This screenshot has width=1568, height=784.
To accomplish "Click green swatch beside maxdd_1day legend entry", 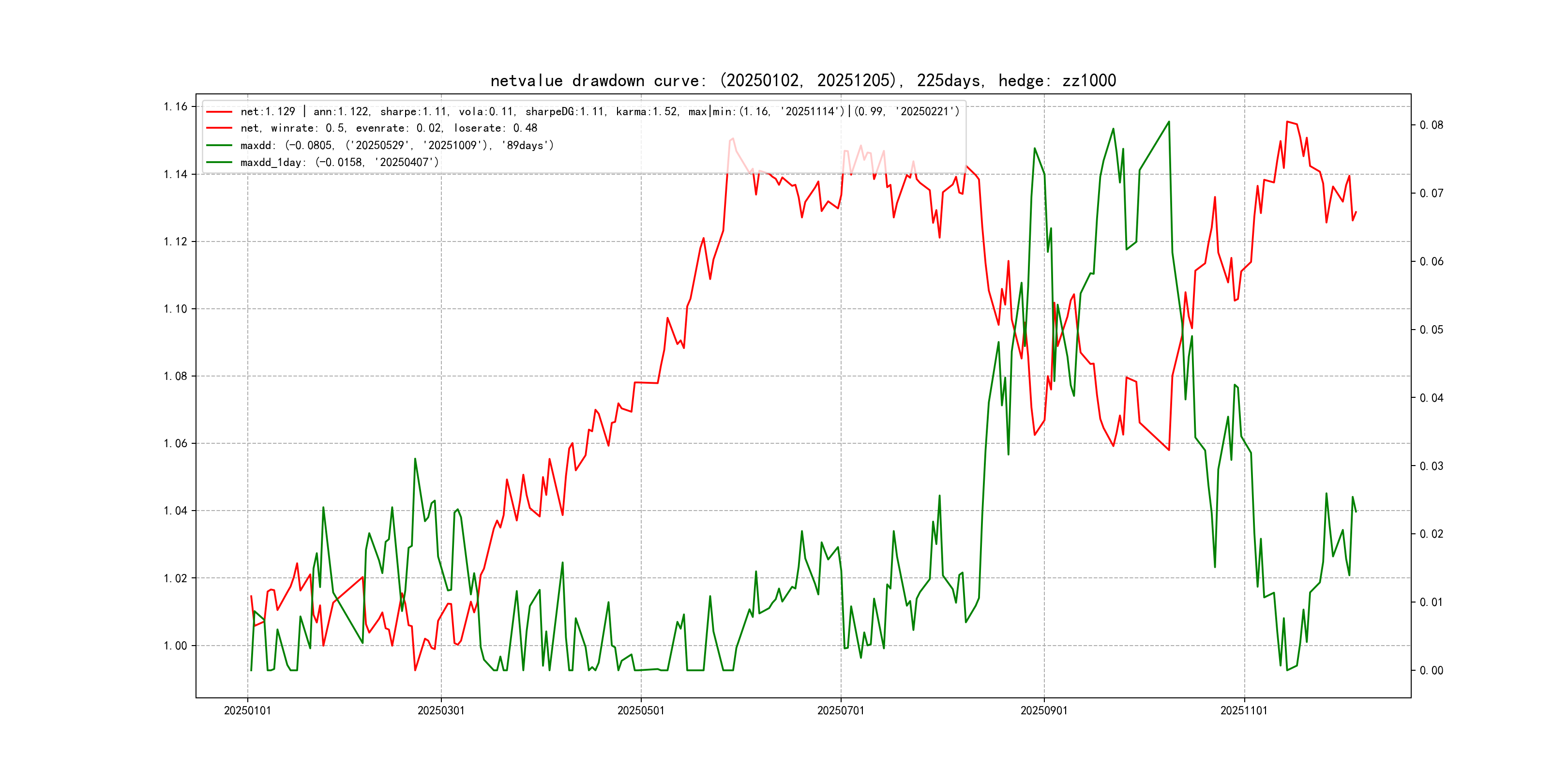I will coord(219,163).
